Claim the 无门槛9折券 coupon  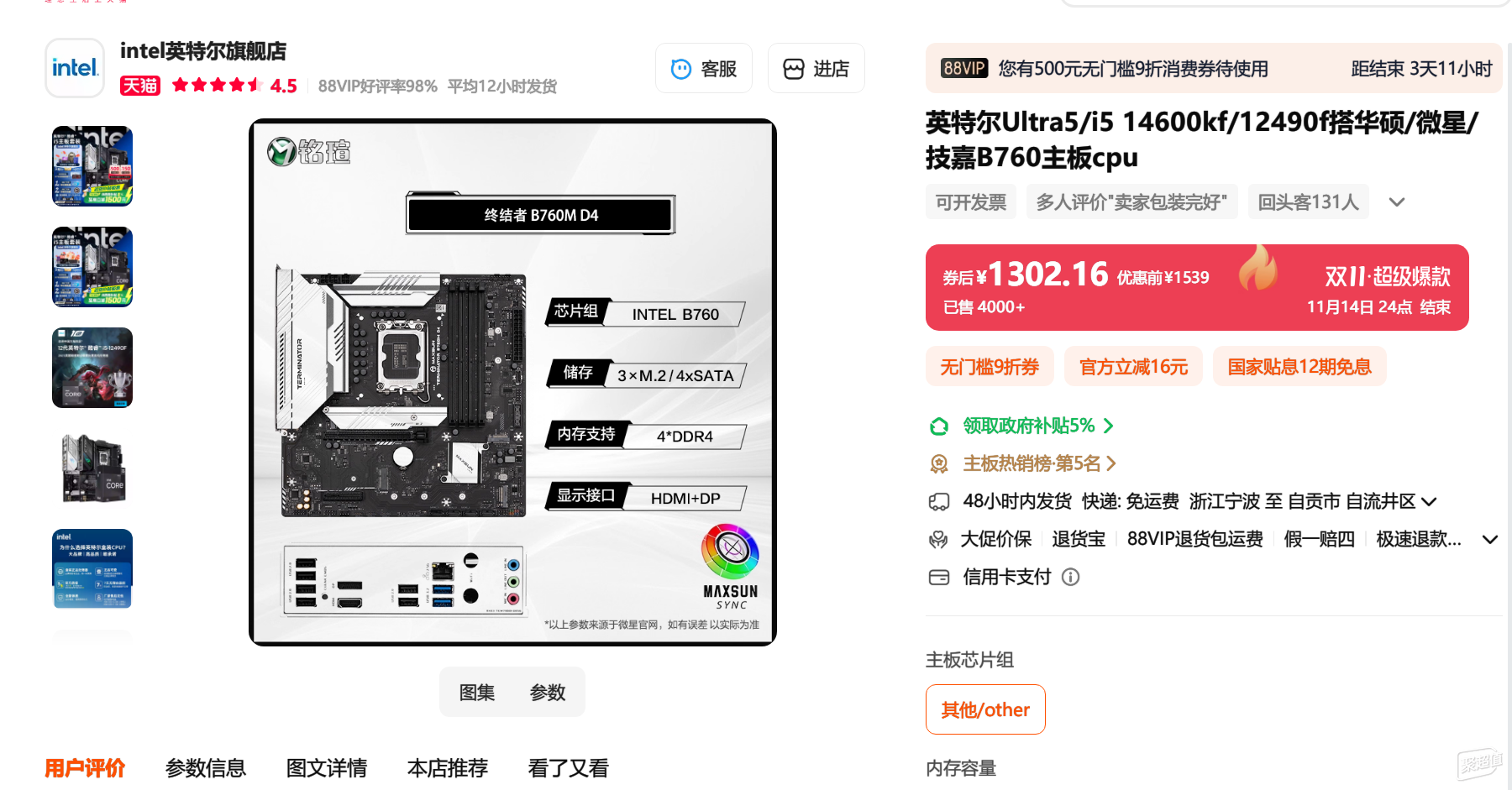[x=990, y=367]
